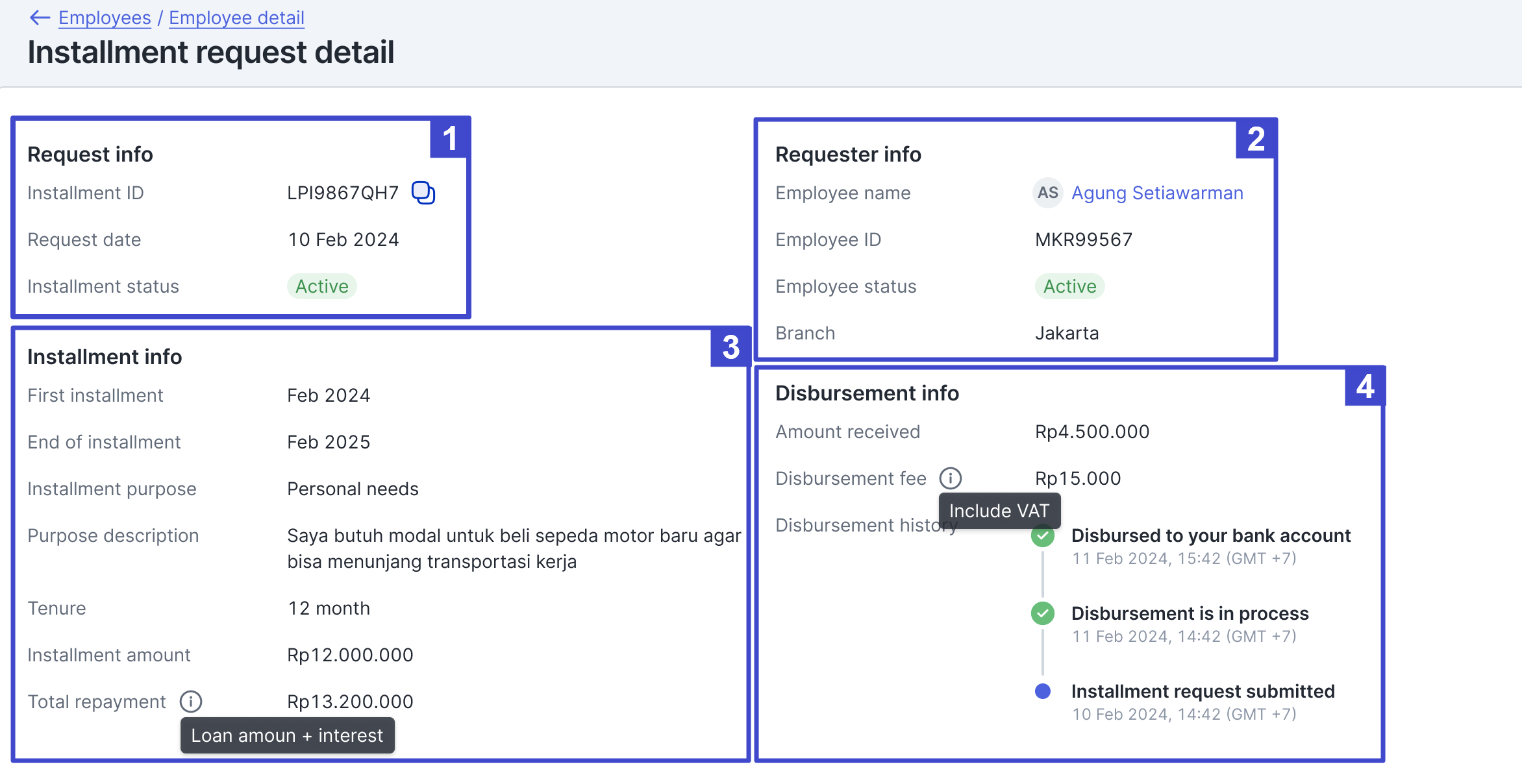This screenshot has width=1522, height=784.
Task: Click green checkmark beside Disbursed to your bank account
Action: (1042, 535)
